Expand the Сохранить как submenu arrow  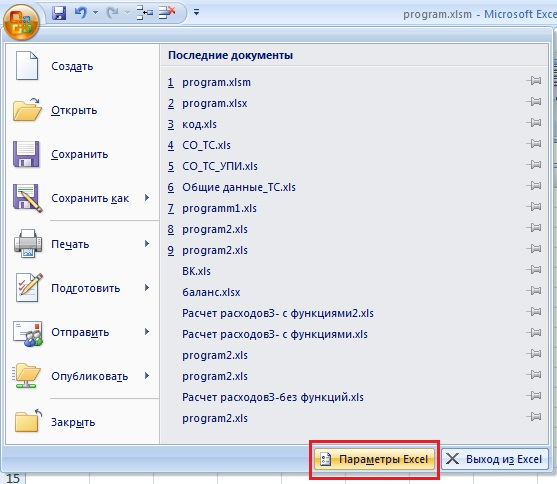[147, 198]
